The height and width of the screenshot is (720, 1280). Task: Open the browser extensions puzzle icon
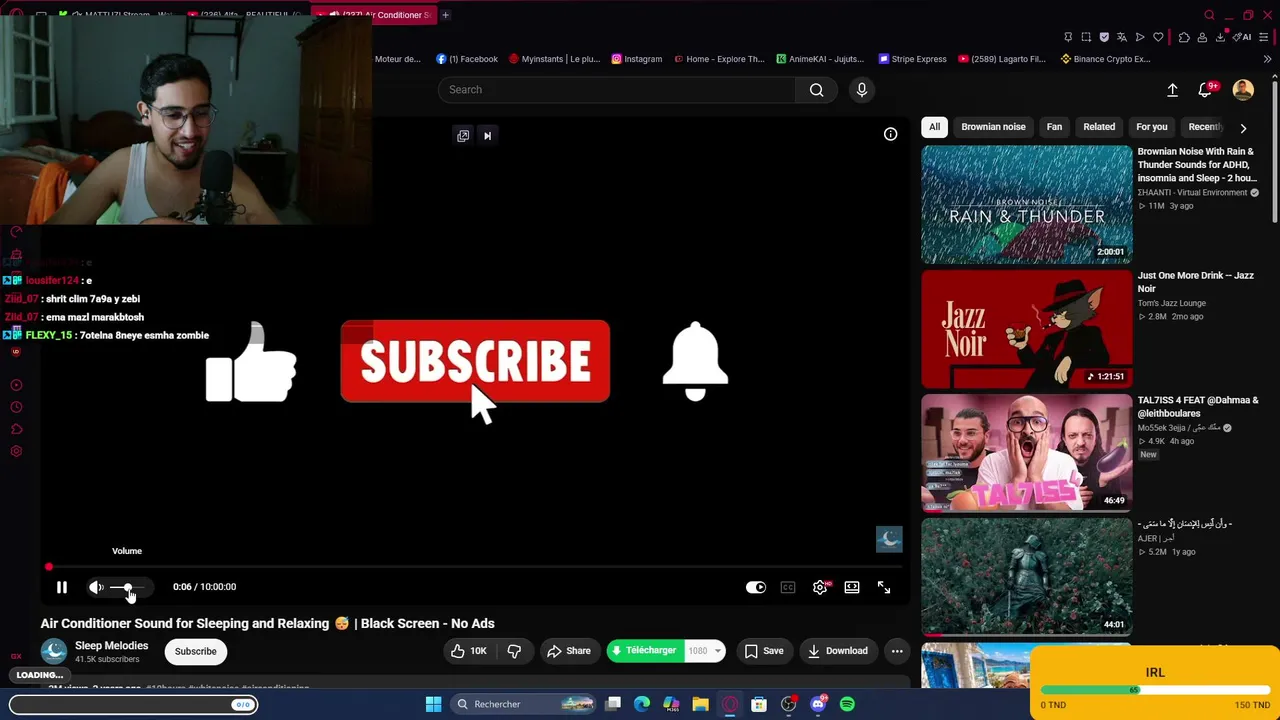click(1184, 37)
